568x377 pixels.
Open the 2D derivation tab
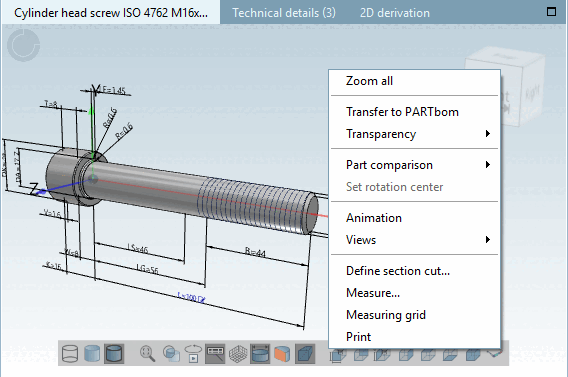394,13
